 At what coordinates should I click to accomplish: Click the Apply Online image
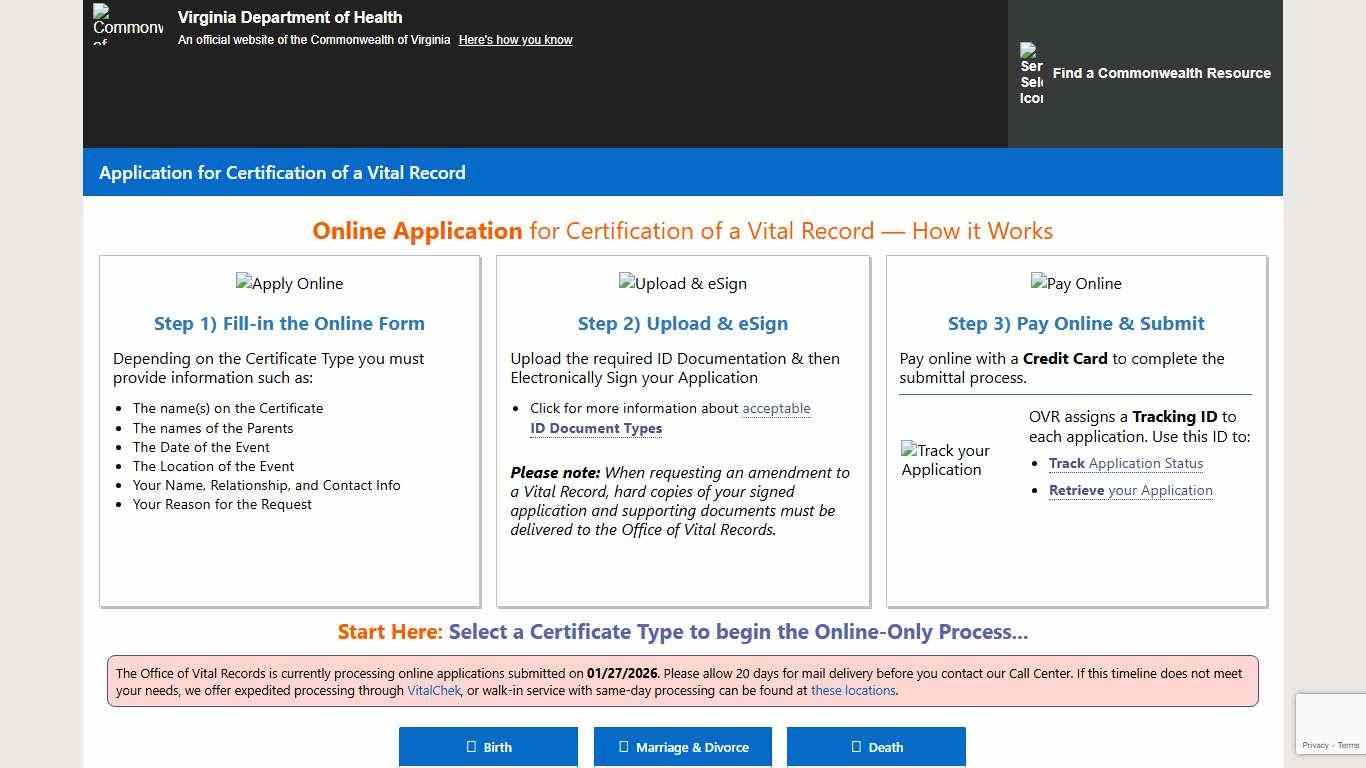(x=289, y=284)
